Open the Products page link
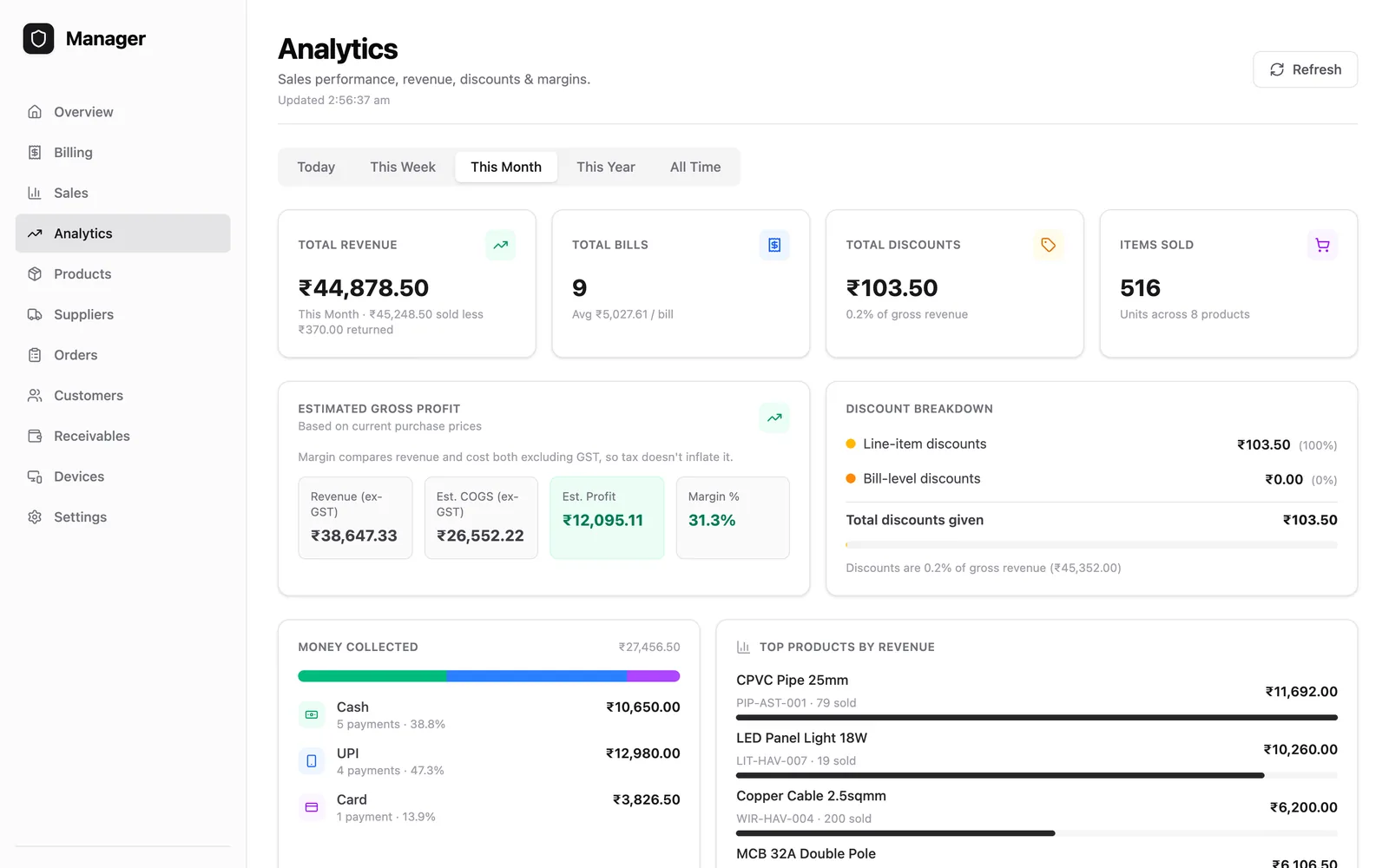Screen dimensions: 1389x868 click(122, 274)
